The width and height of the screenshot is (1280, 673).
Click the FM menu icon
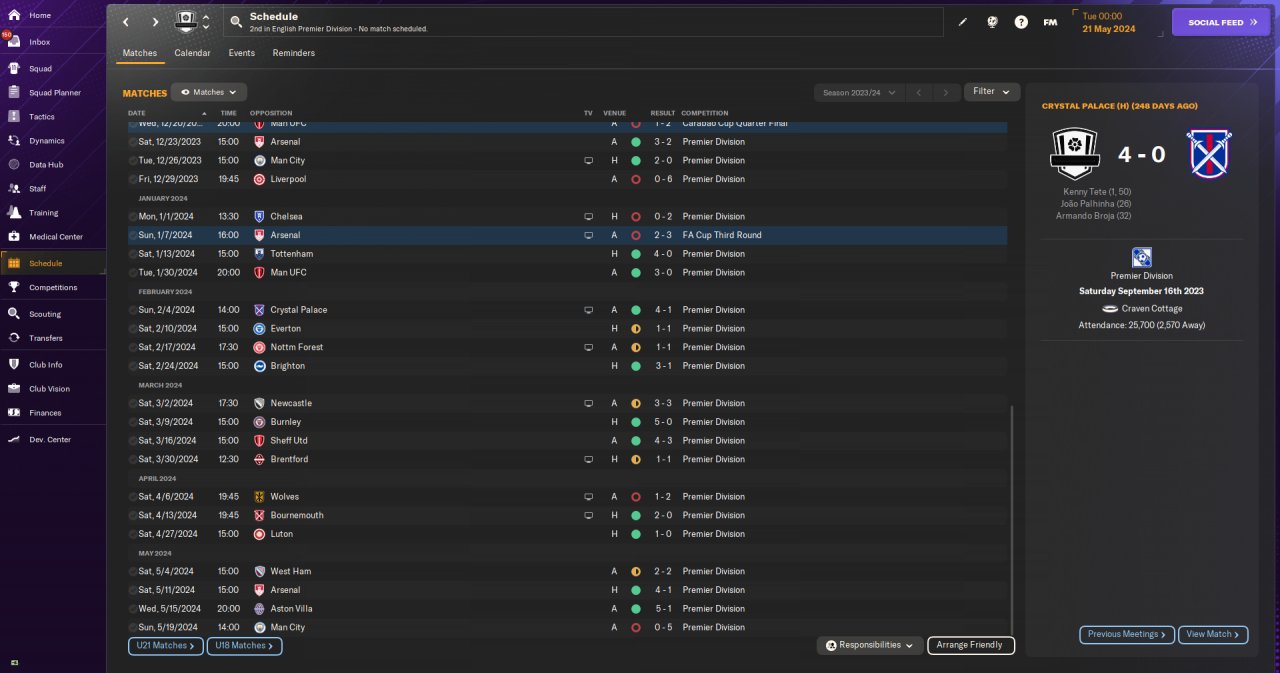tap(1050, 22)
